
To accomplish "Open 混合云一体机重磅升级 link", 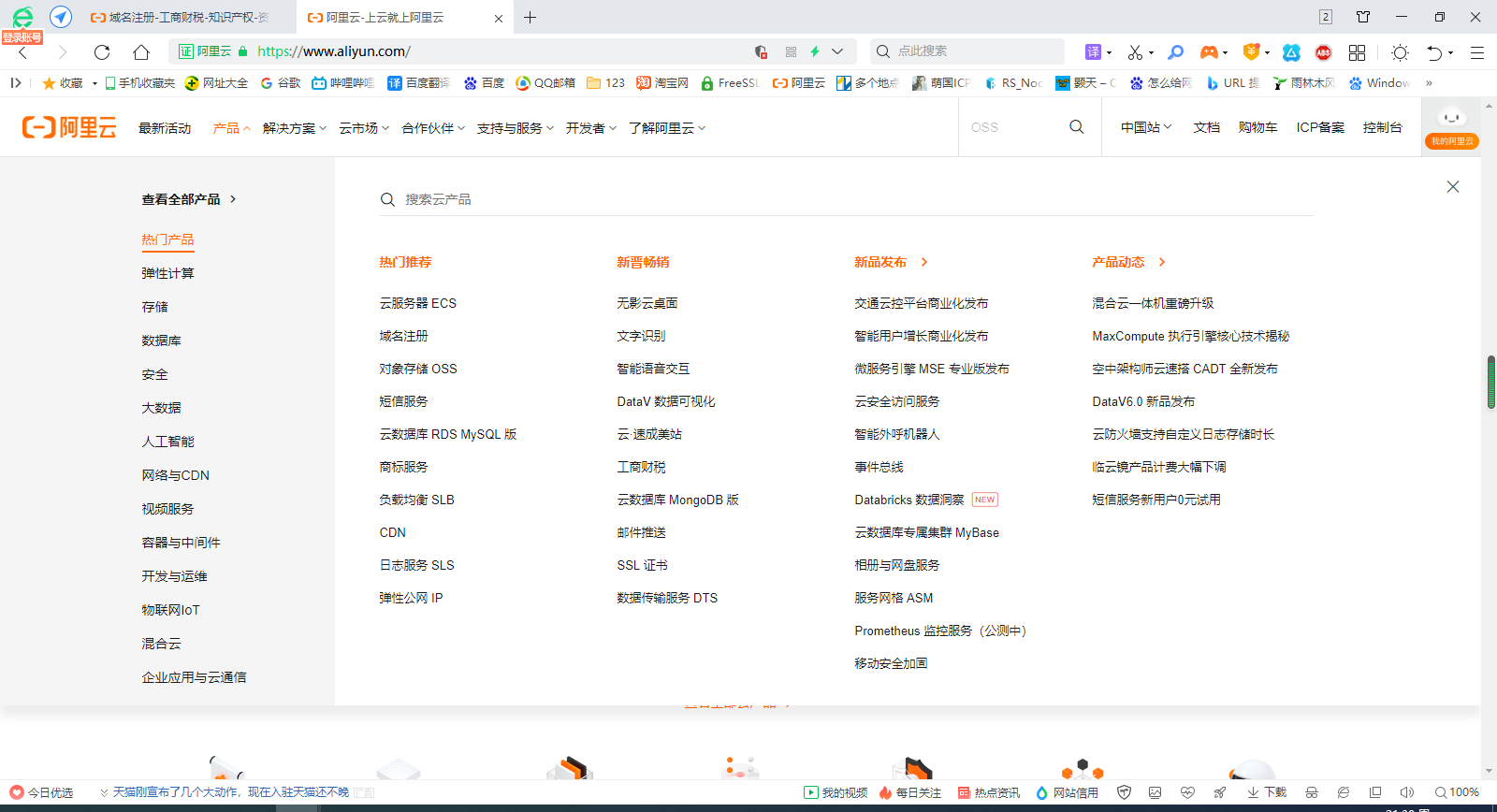I will (x=1153, y=303).
